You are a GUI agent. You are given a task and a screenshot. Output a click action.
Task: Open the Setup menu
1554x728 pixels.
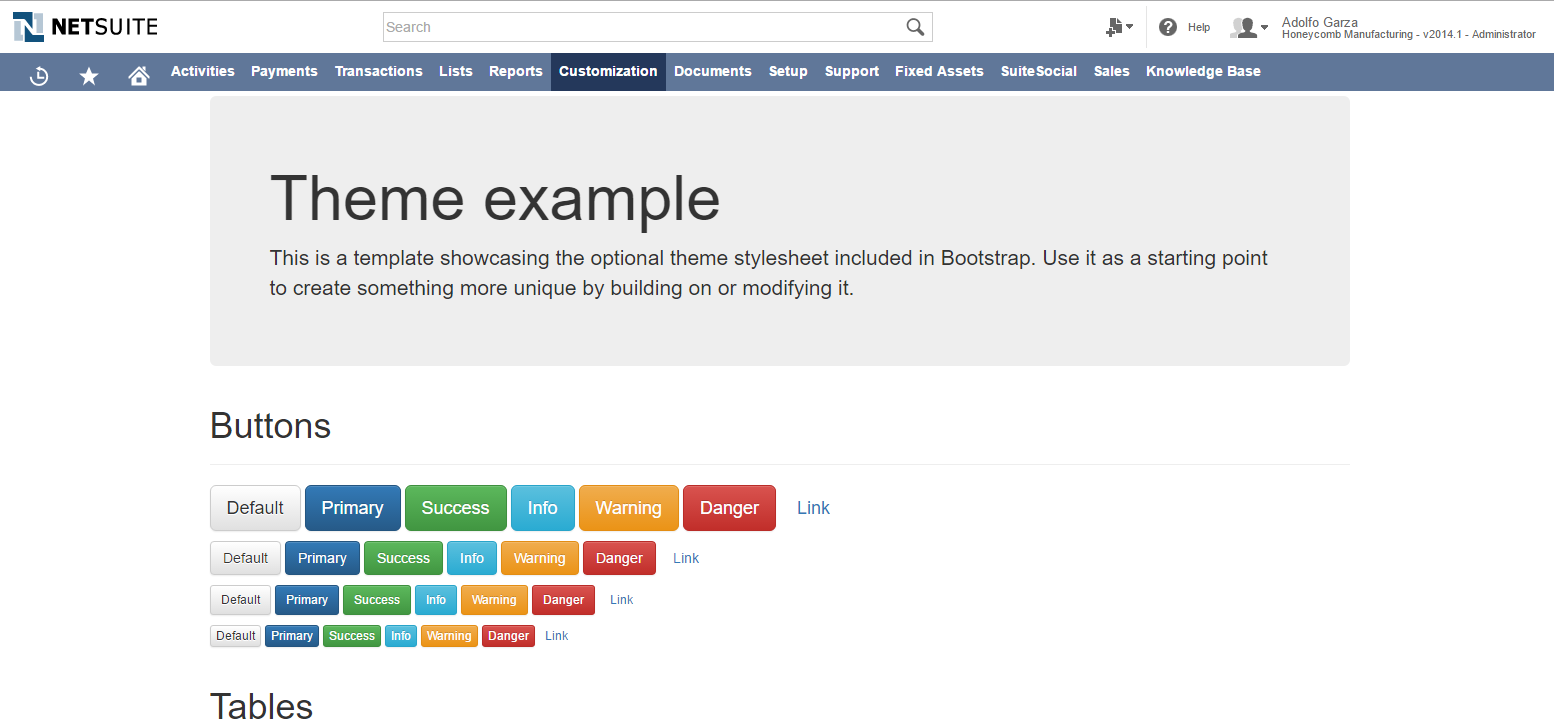click(x=788, y=71)
